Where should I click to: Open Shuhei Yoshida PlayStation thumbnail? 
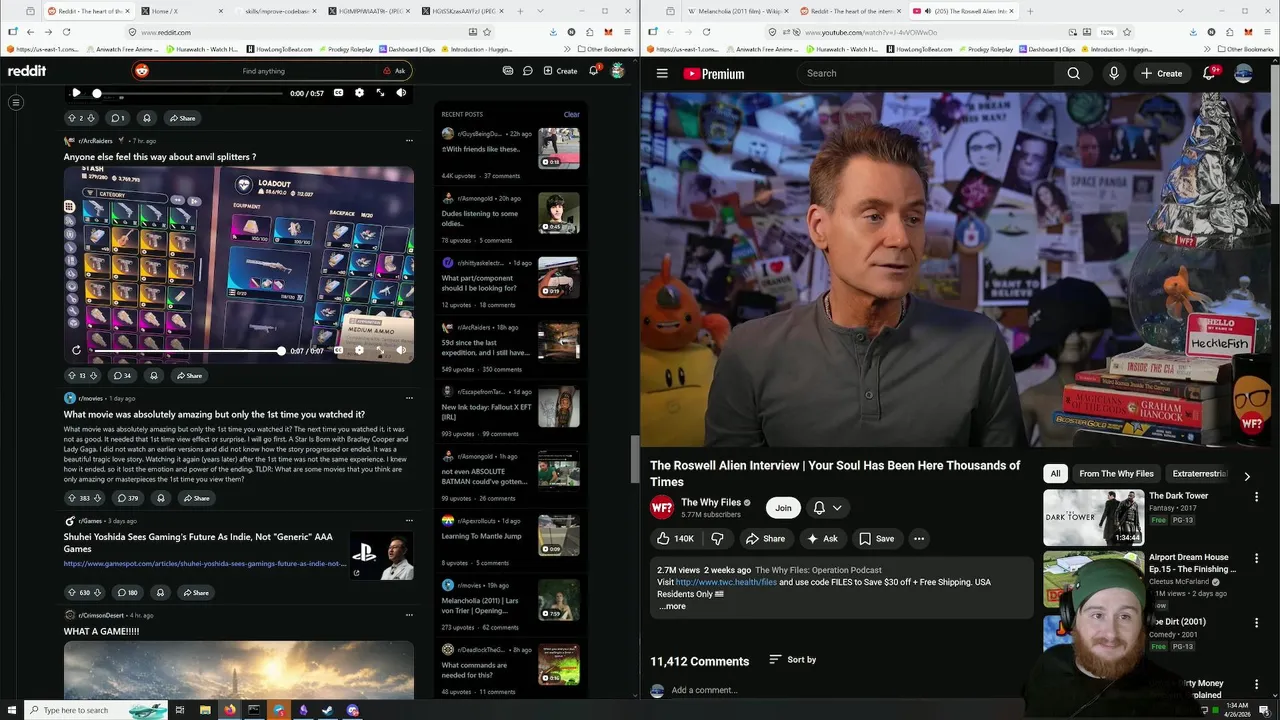tap(382, 557)
